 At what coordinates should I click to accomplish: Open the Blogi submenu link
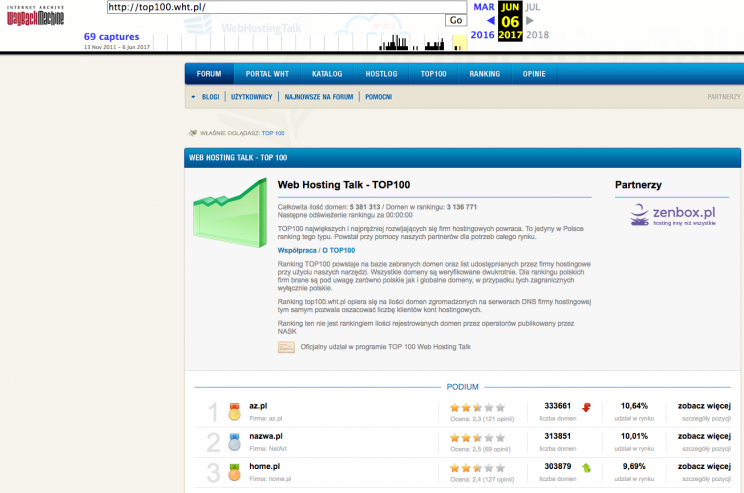tap(211, 97)
